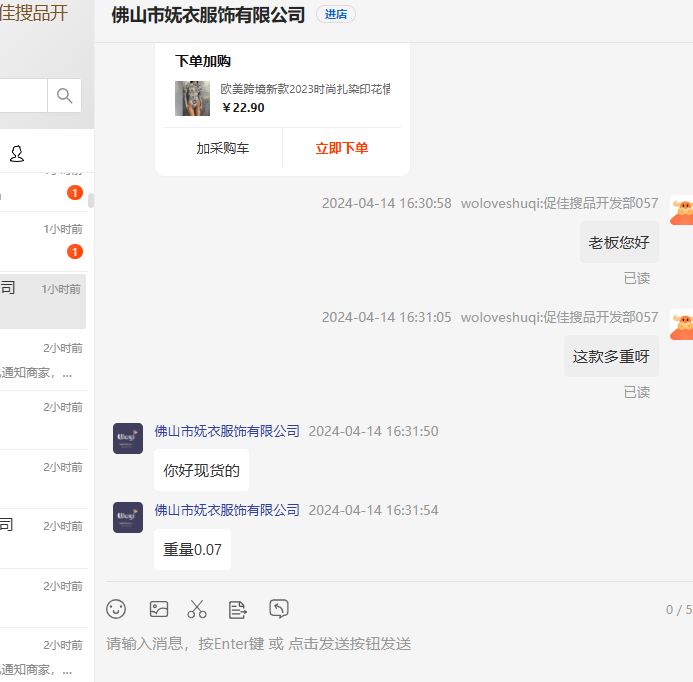Open the quick phrases document icon
This screenshot has width=693, height=682.
coord(238,609)
